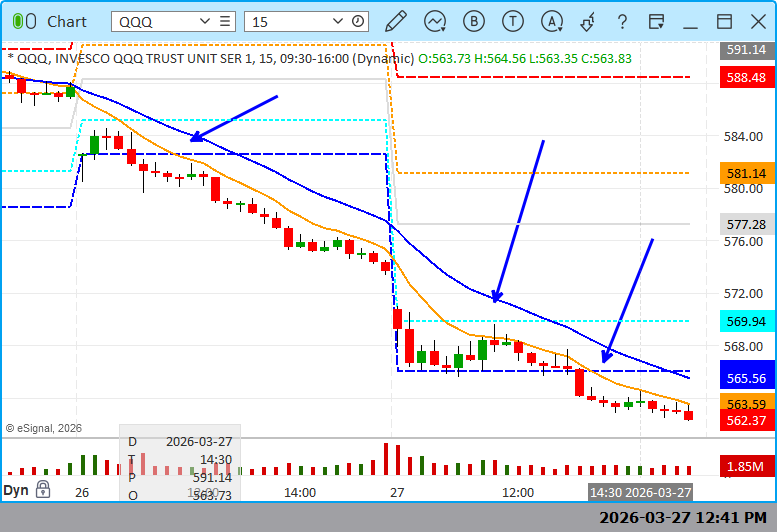
Task: Click the clock icon in the interval box
Action: [358, 21]
